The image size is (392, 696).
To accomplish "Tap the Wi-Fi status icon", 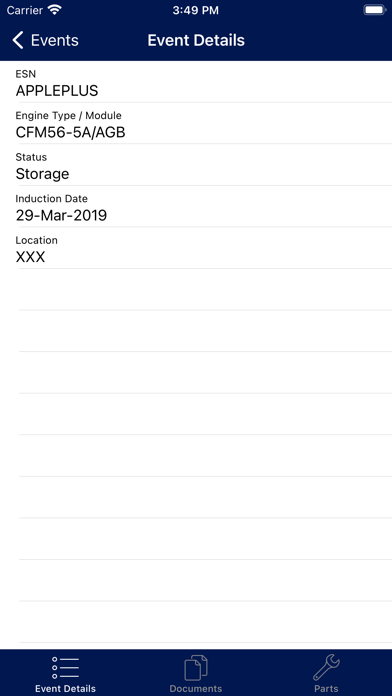I will click(55, 10).
